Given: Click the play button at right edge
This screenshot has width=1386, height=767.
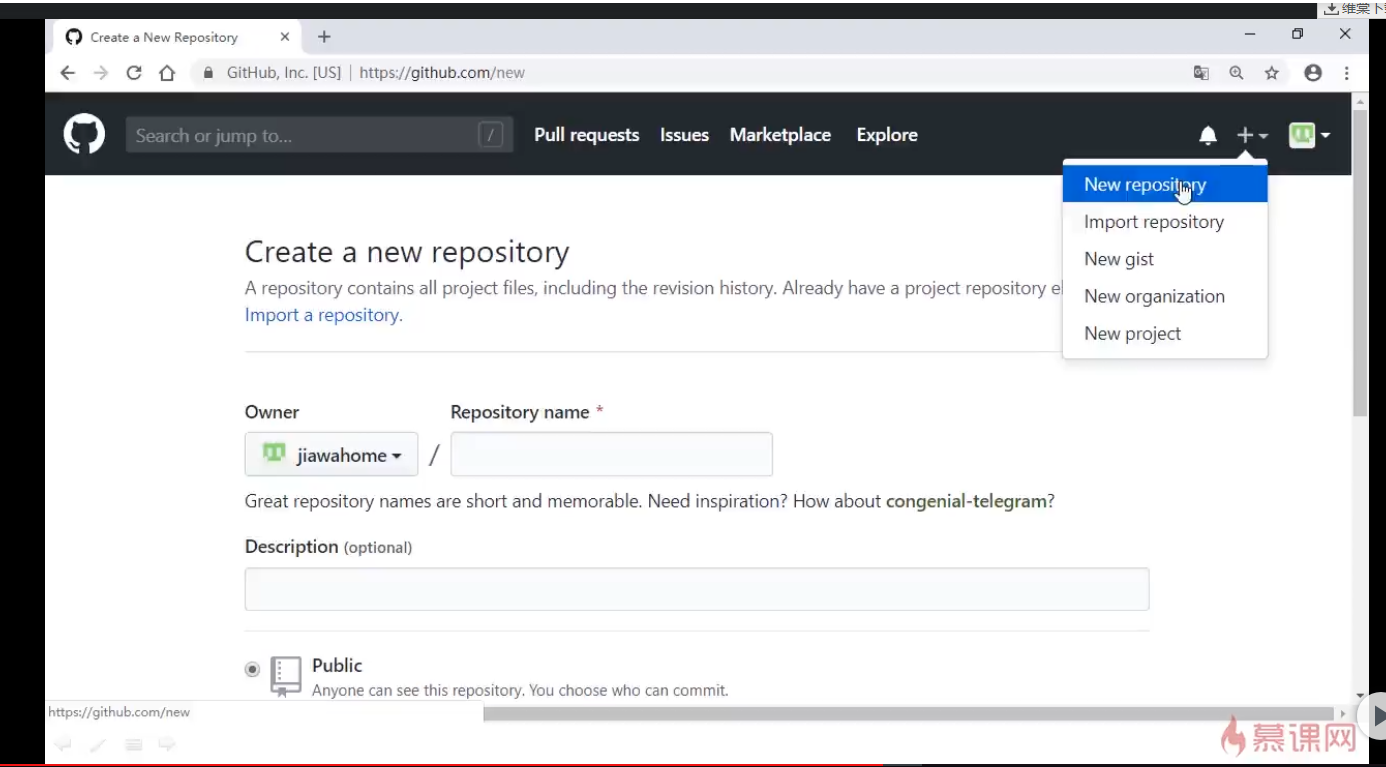Looking at the screenshot, I should click(x=1376, y=715).
